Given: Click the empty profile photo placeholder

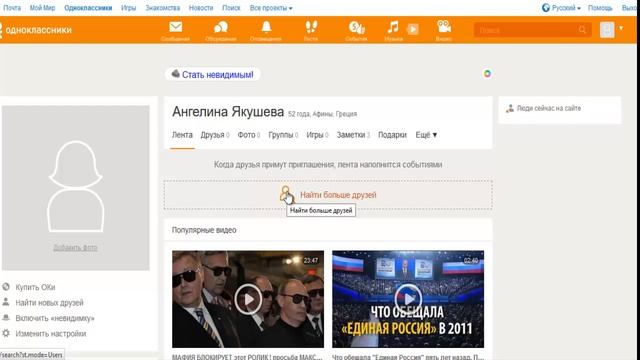Looking at the screenshot, I should [x=76, y=188].
